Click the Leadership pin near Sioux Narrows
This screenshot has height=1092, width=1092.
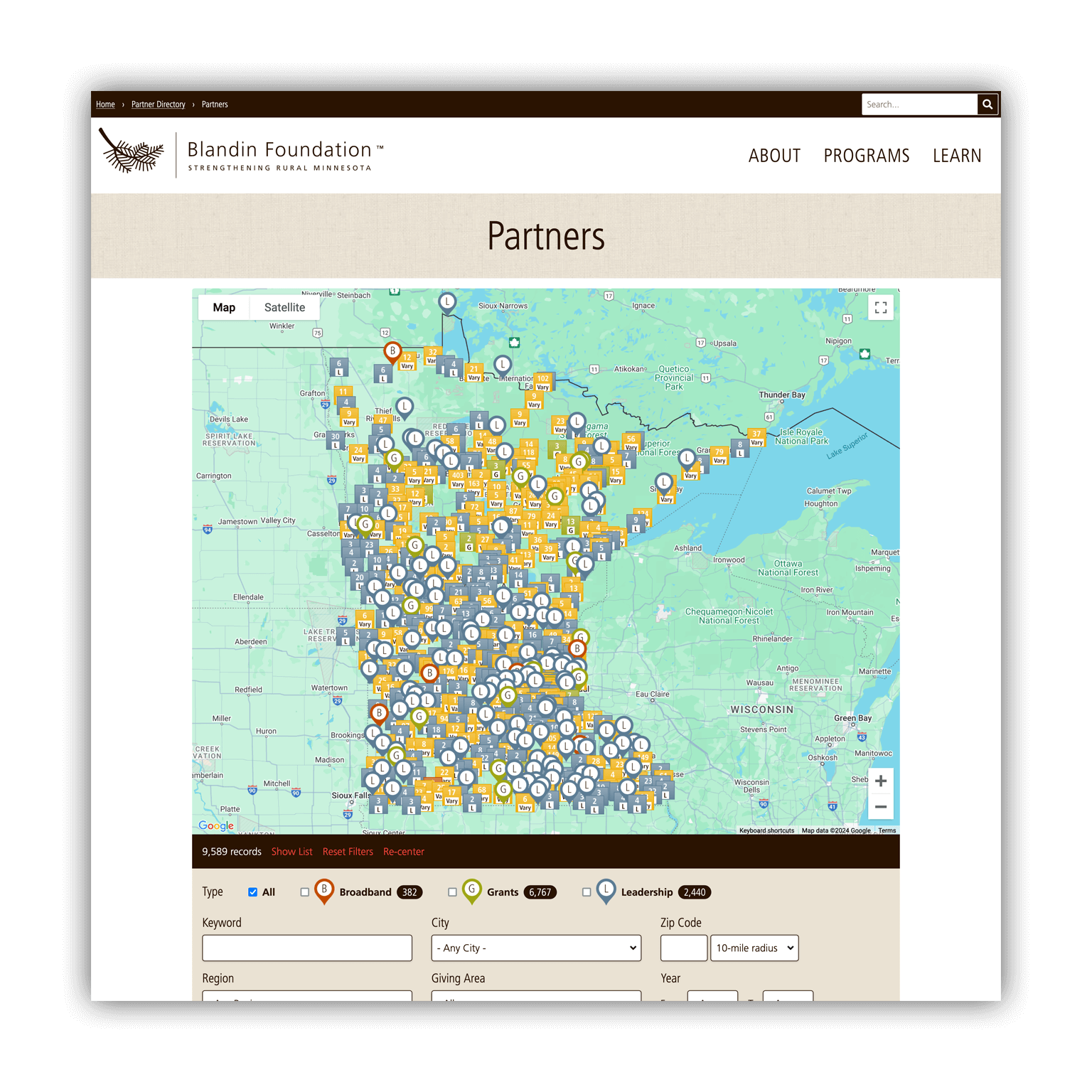447,302
